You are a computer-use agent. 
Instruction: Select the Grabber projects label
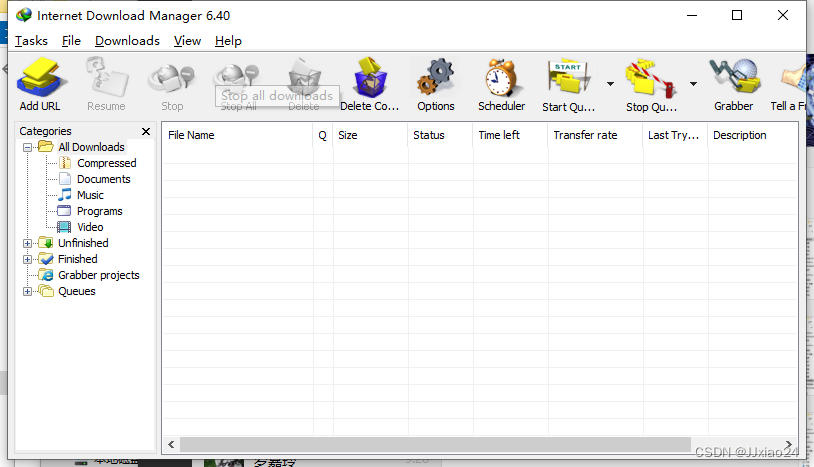tap(99, 276)
